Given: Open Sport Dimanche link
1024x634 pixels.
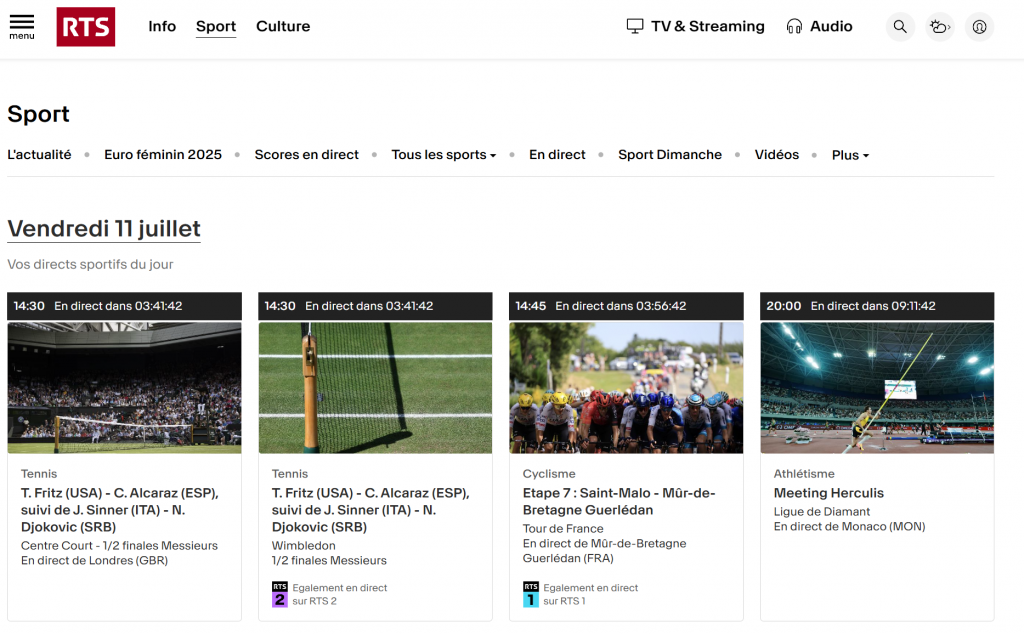Looking at the screenshot, I should click(670, 155).
